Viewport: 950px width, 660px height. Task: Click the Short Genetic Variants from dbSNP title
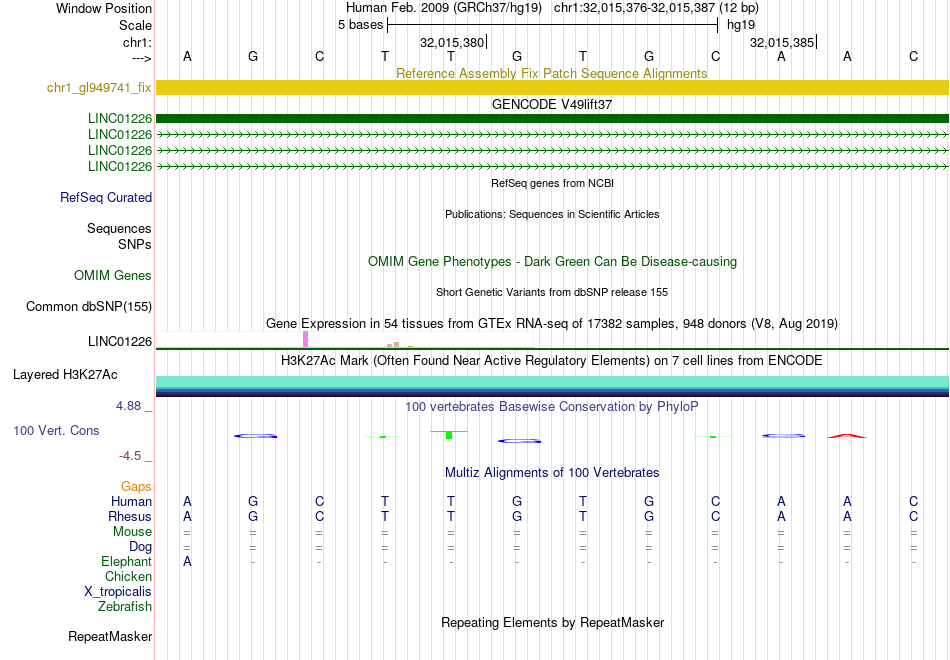coord(552,292)
